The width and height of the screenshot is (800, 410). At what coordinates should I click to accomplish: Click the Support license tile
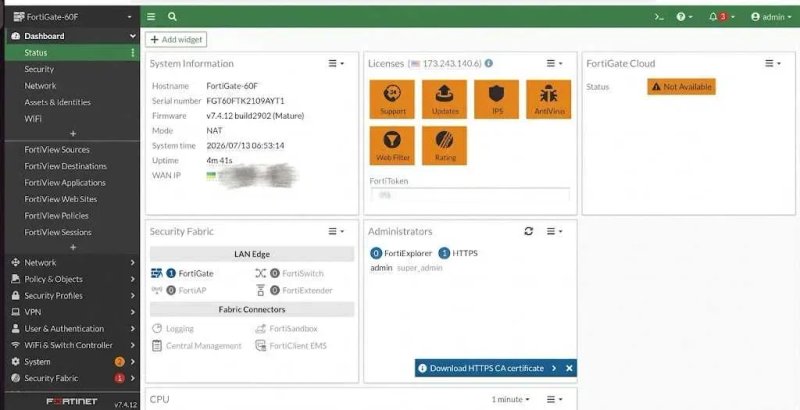[x=392, y=99]
